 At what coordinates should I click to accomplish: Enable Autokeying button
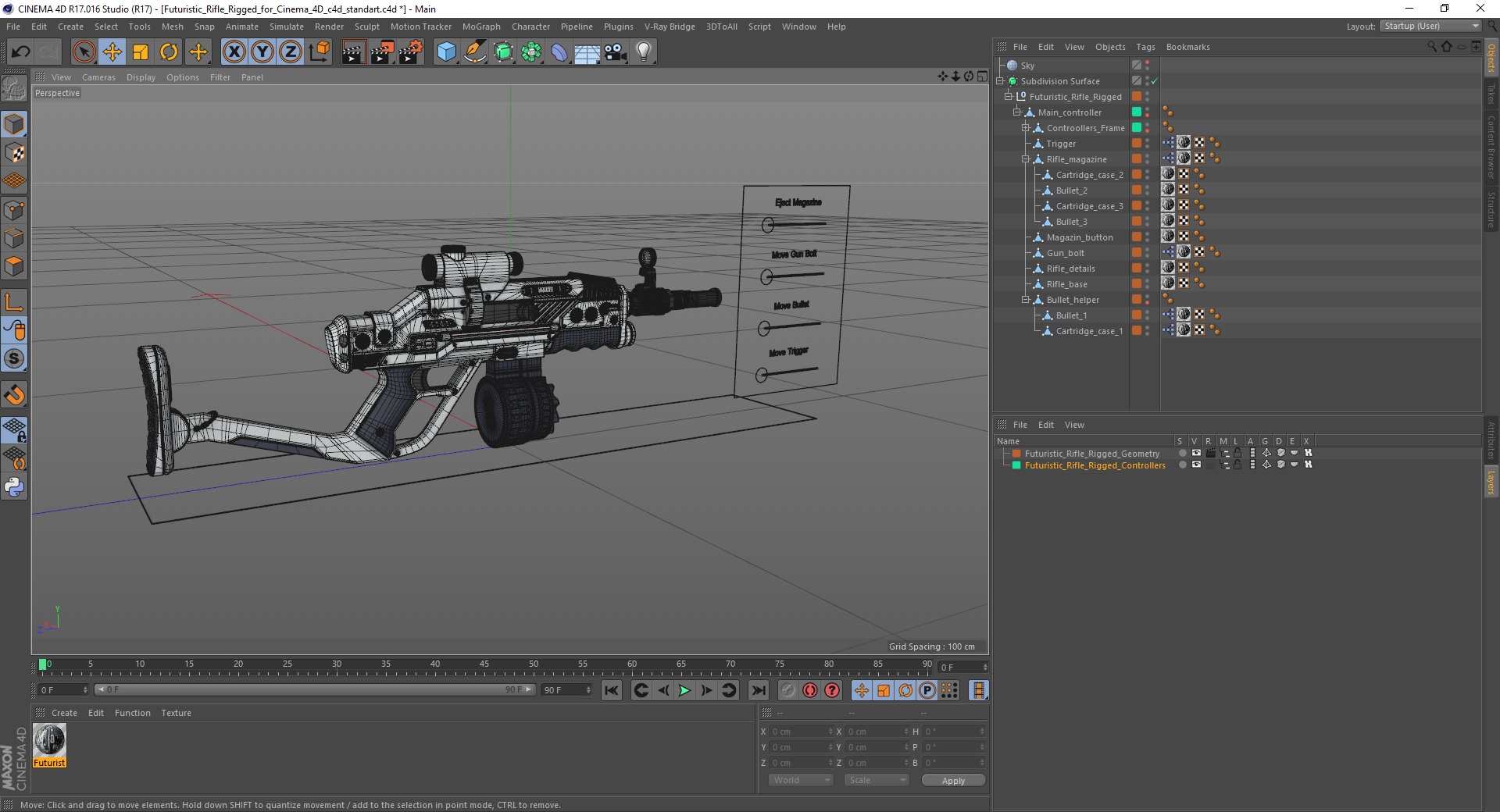(x=810, y=690)
